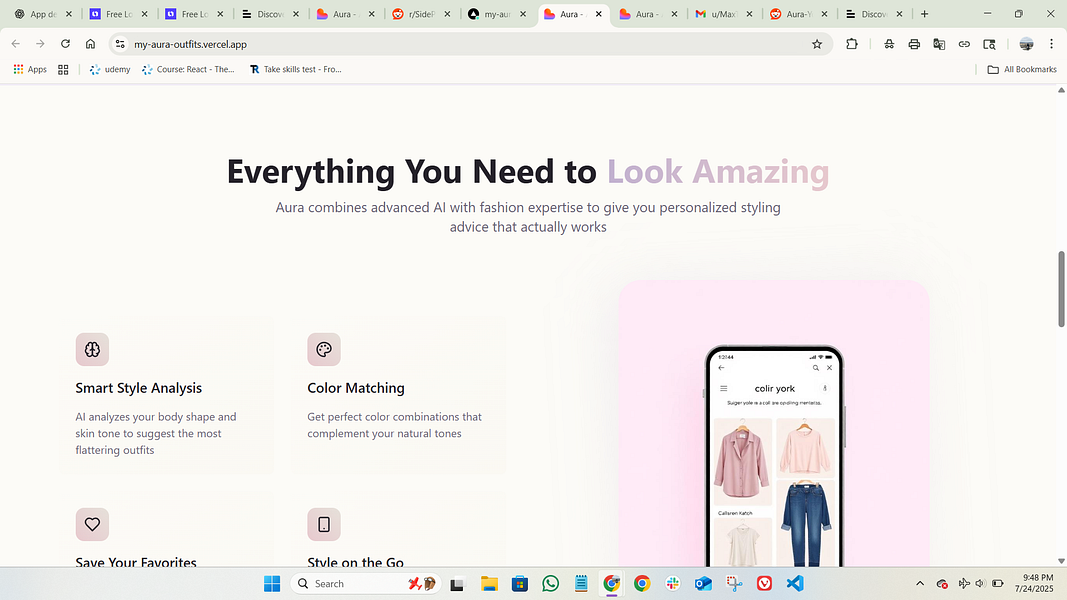Screen dimensions: 1067x600
Task: Click the incognito hat-and-glasses toolbar icon
Action: click(889, 44)
